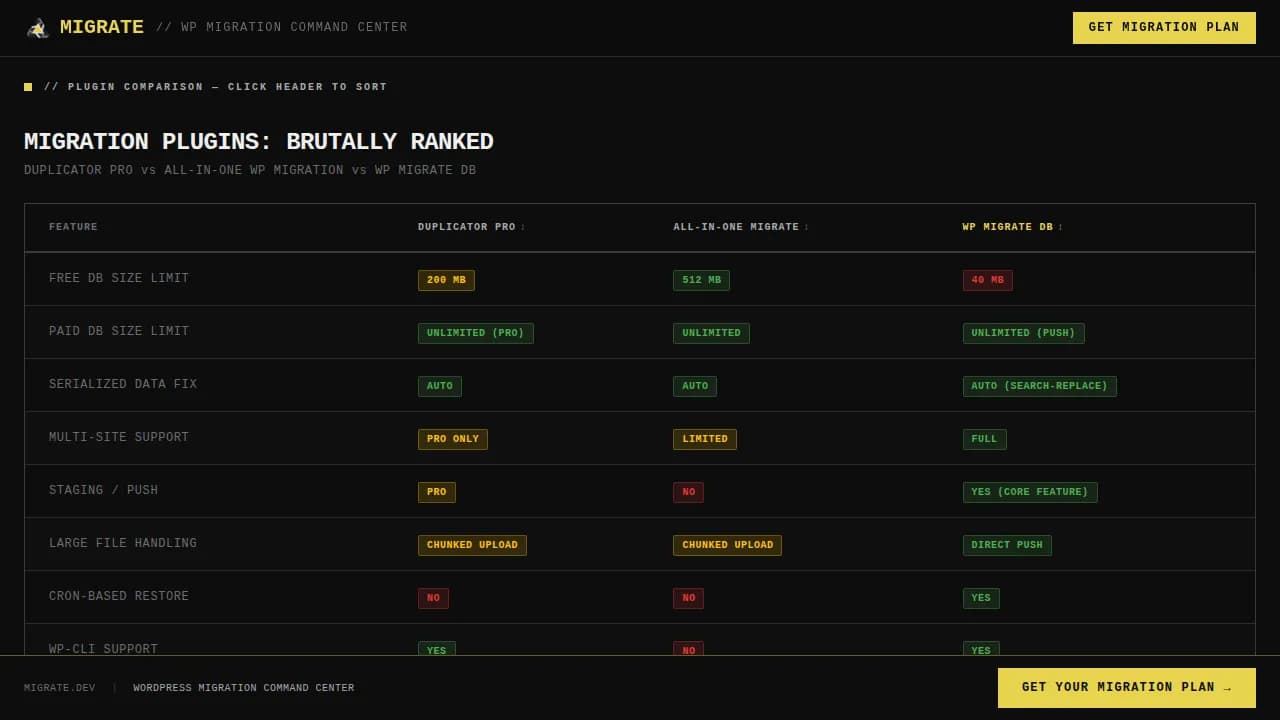This screenshot has height=720, width=1280.
Task: Click the FEATURE column header
Action: click(x=73, y=227)
